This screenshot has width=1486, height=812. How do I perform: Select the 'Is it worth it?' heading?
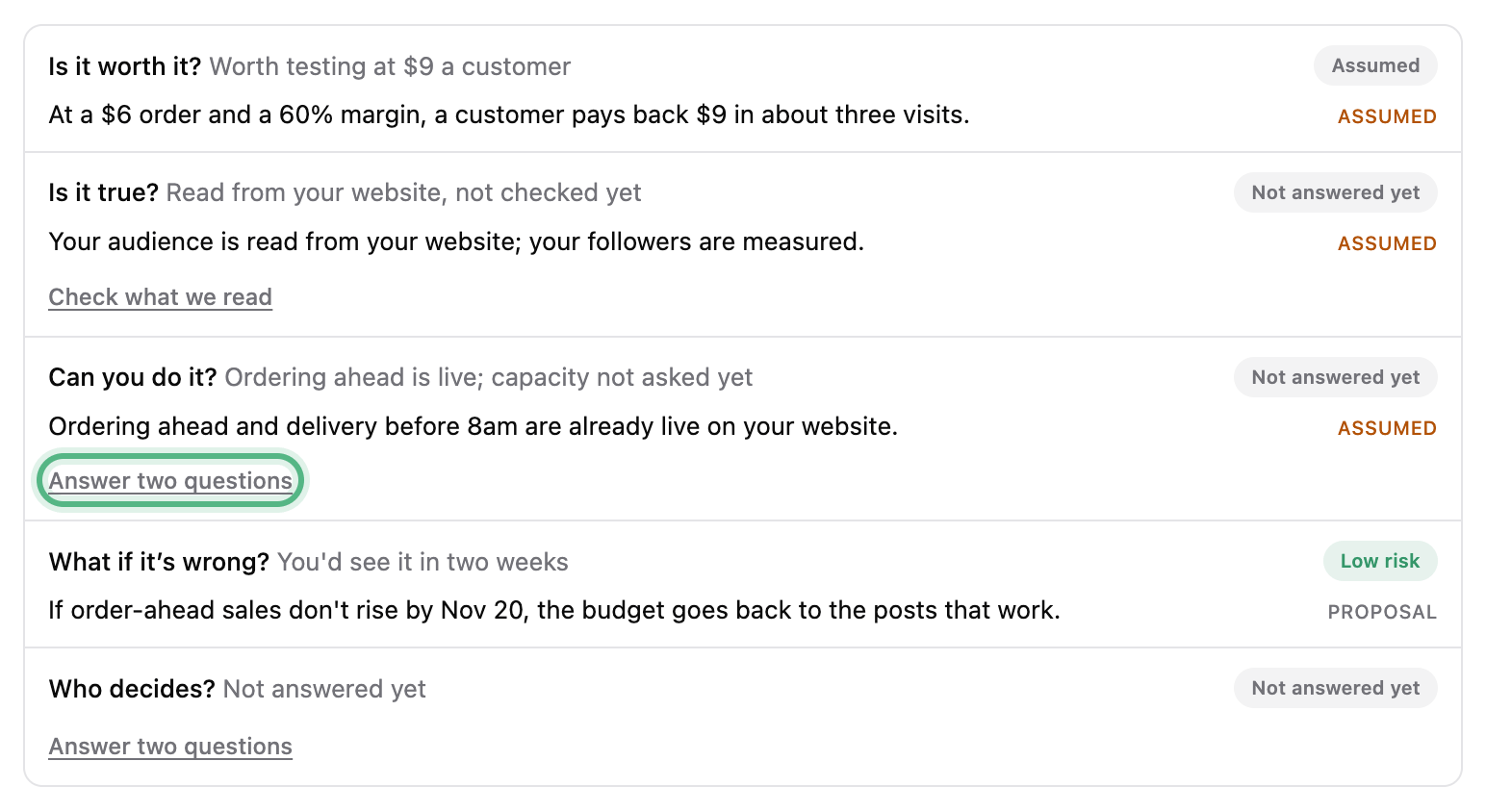point(125,66)
